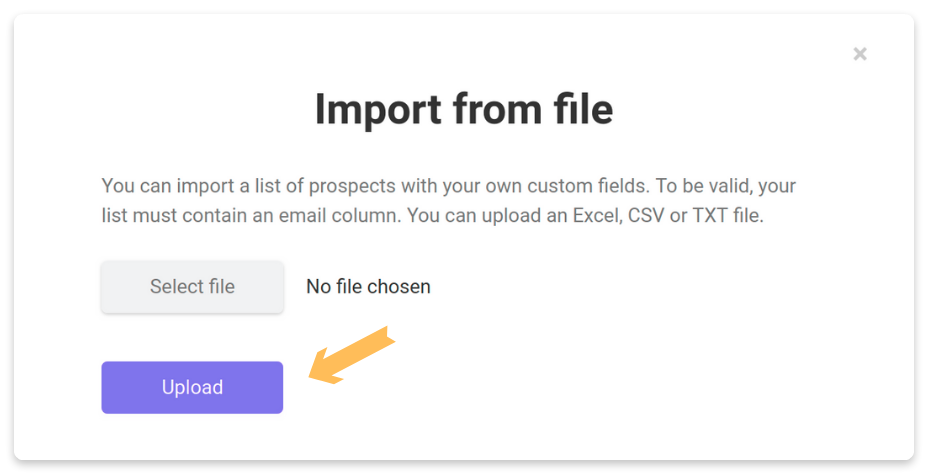Viewport: 928px width, 474px height.
Task: Click the orange arrow pointing to Upload
Action: [352, 355]
